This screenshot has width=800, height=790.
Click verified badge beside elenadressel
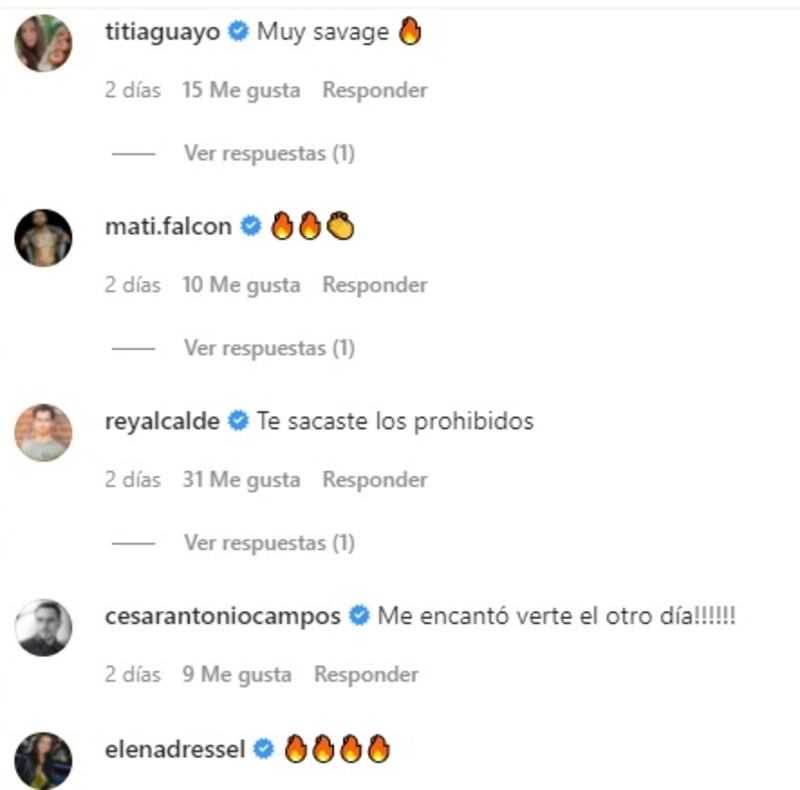coord(264,749)
